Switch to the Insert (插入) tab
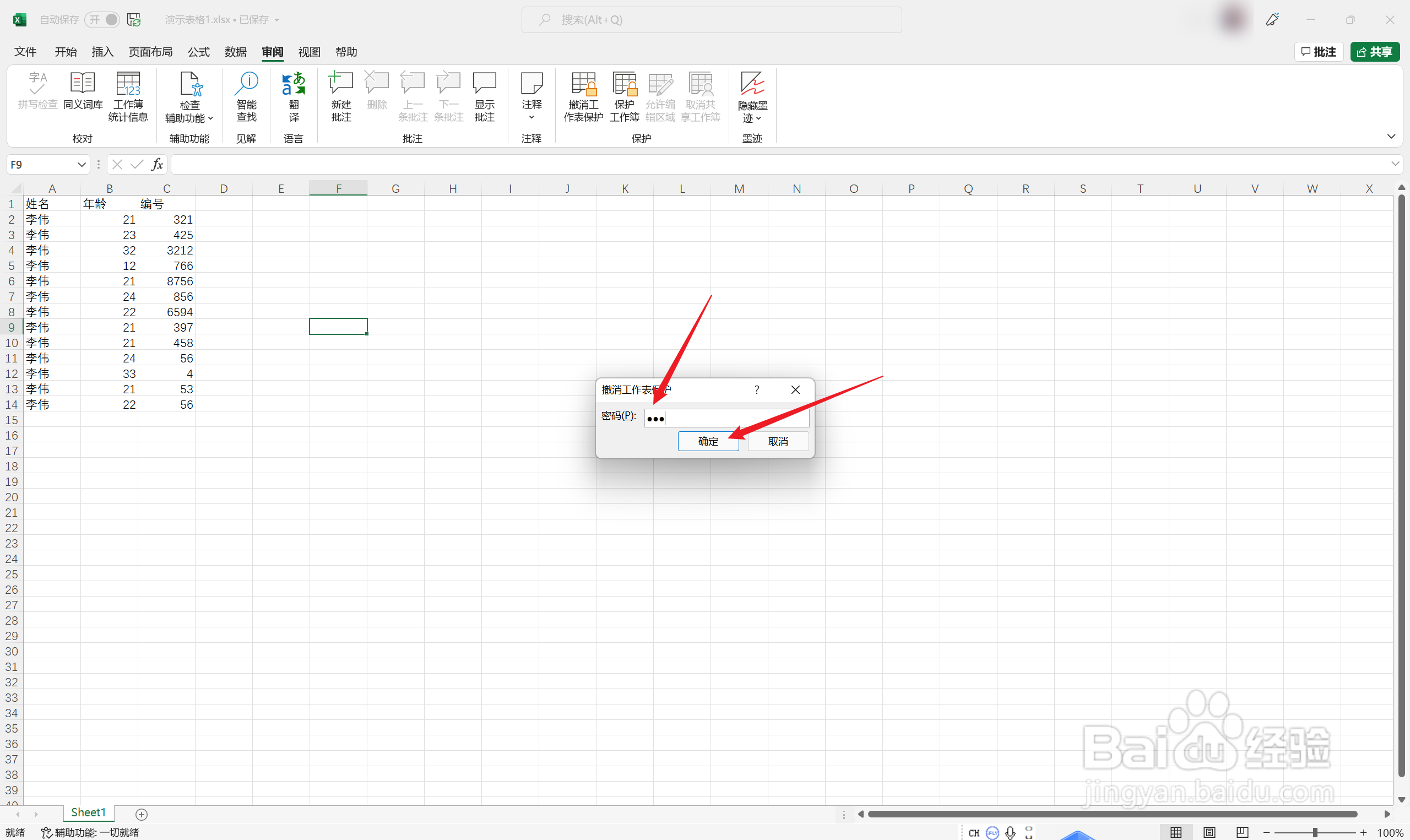Image resolution: width=1410 pixels, height=840 pixels. tap(102, 52)
